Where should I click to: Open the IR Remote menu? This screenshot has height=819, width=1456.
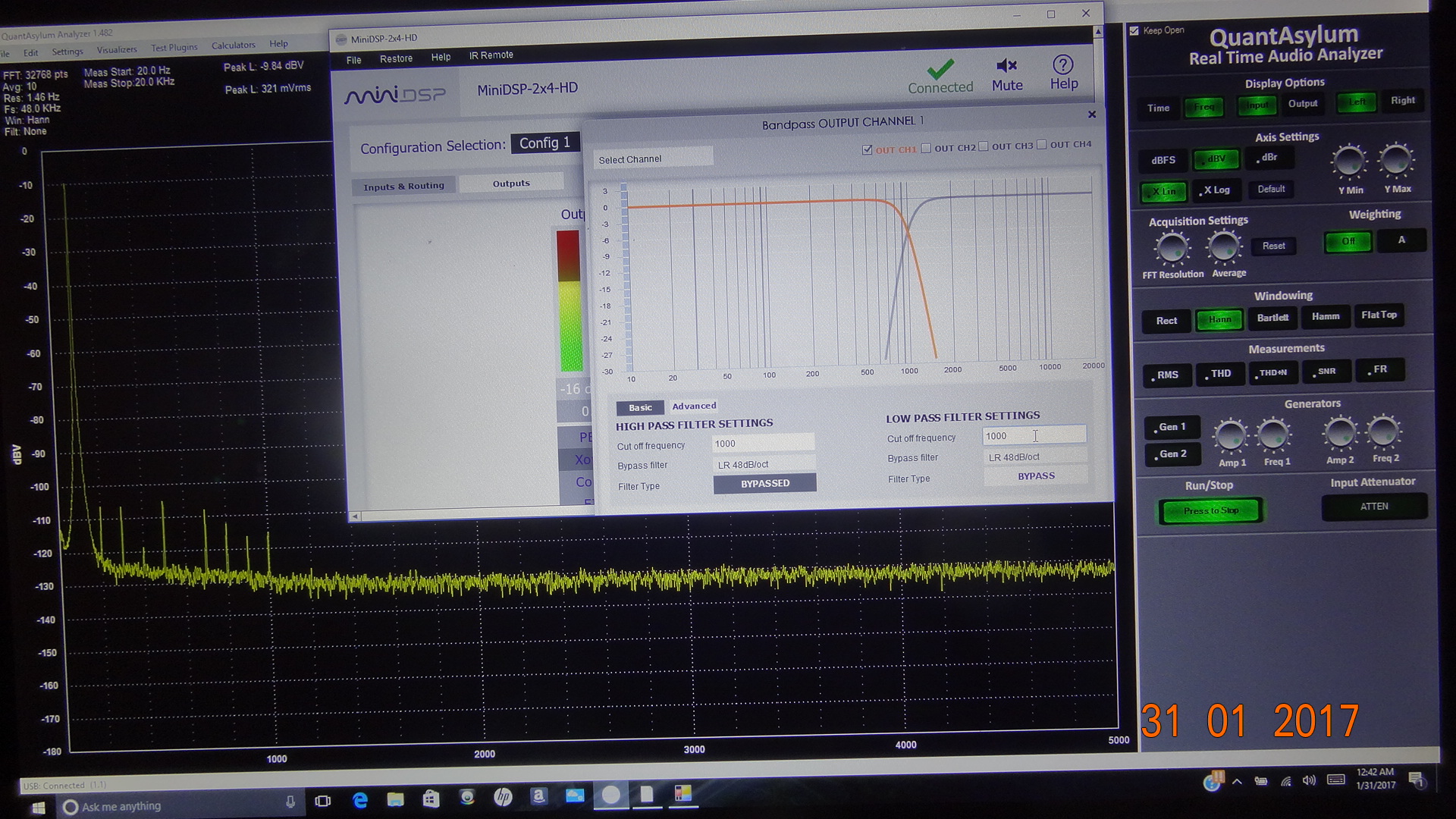click(491, 55)
